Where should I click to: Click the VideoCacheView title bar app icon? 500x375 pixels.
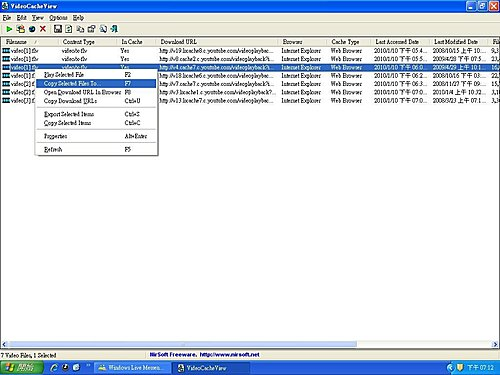(x=5, y=6)
